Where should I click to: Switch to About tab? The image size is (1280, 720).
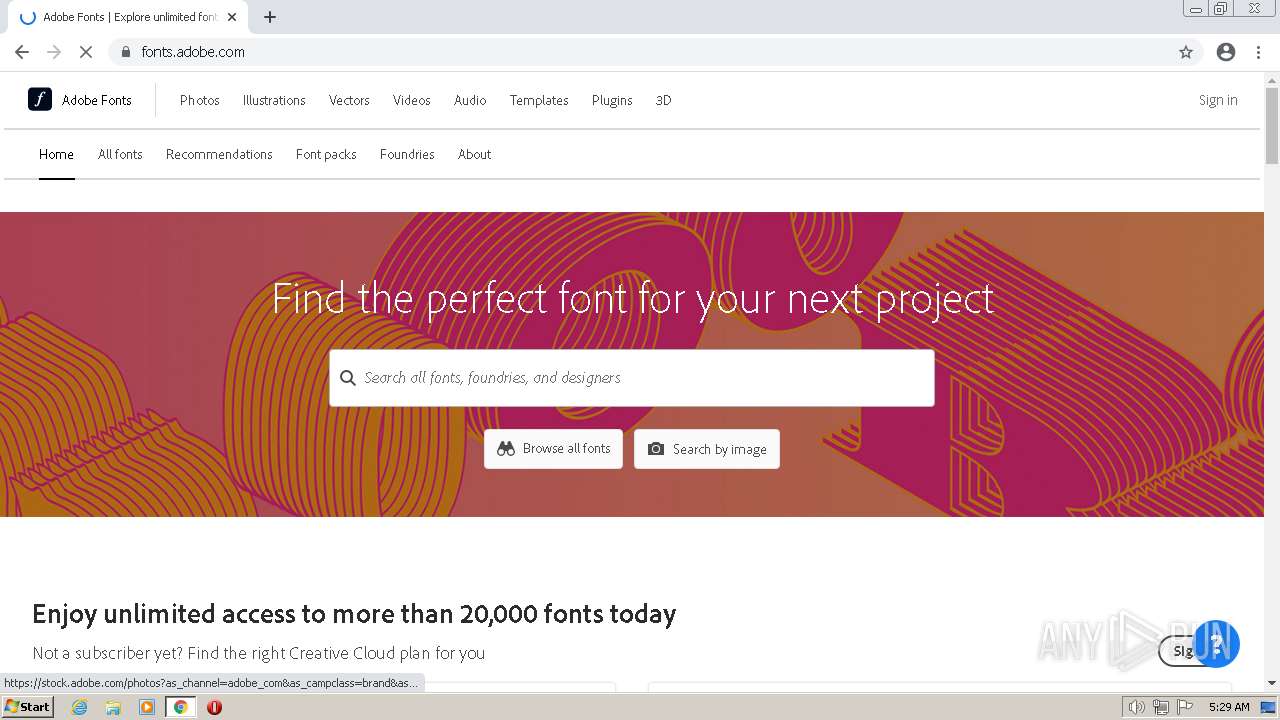[474, 154]
